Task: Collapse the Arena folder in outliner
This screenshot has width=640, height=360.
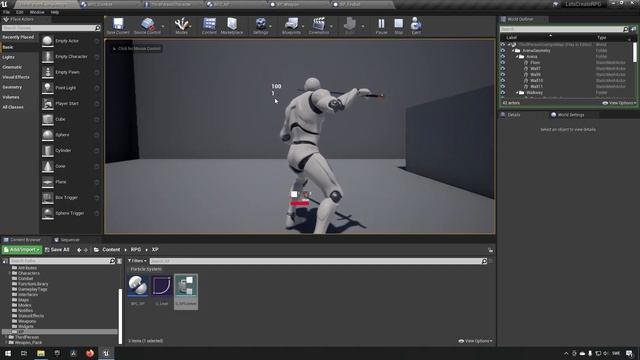Action: [x=517, y=57]
